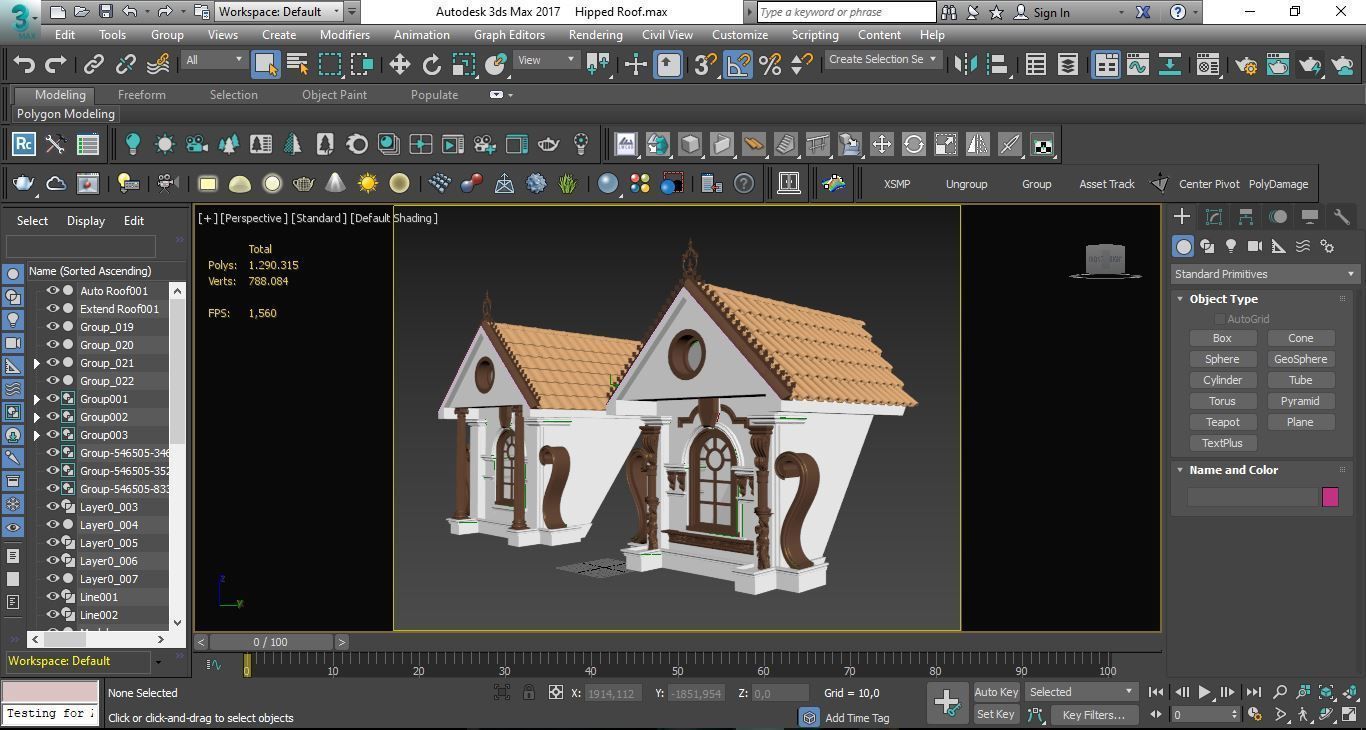Click the Rc plugin icon
This screenshot has height=730, width=1366.
click(23, 144)
